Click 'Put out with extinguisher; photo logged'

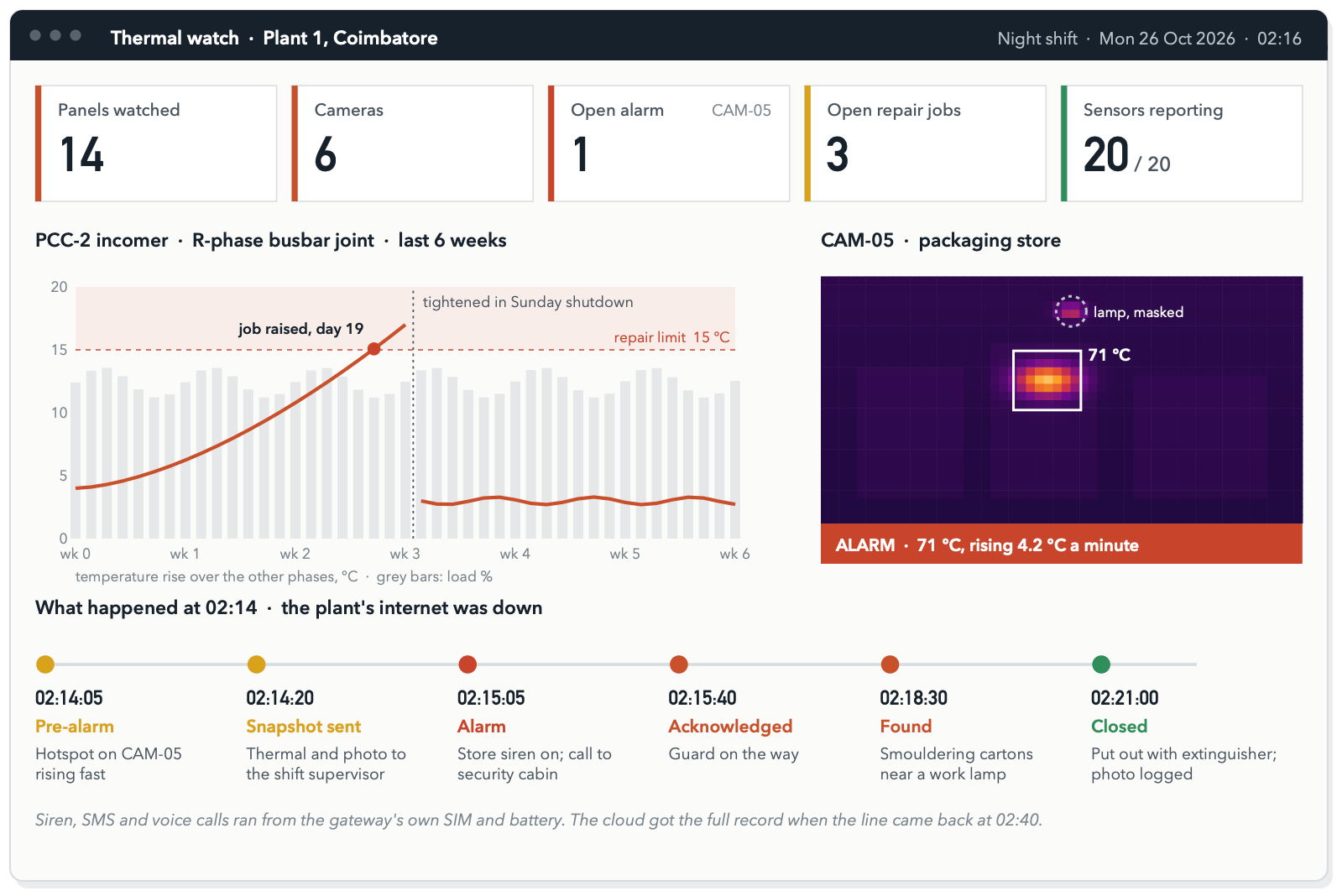click(1183, 764)
